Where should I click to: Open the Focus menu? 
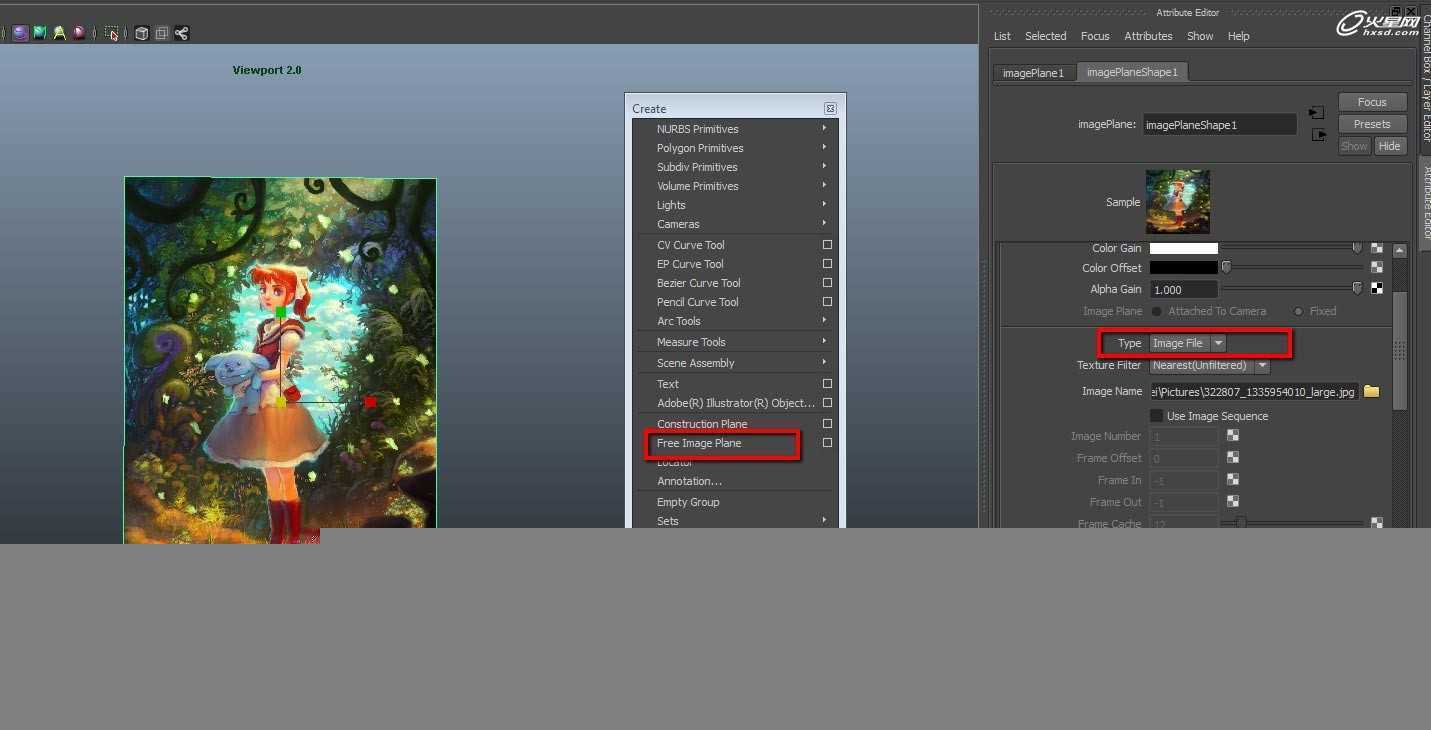1095,36
